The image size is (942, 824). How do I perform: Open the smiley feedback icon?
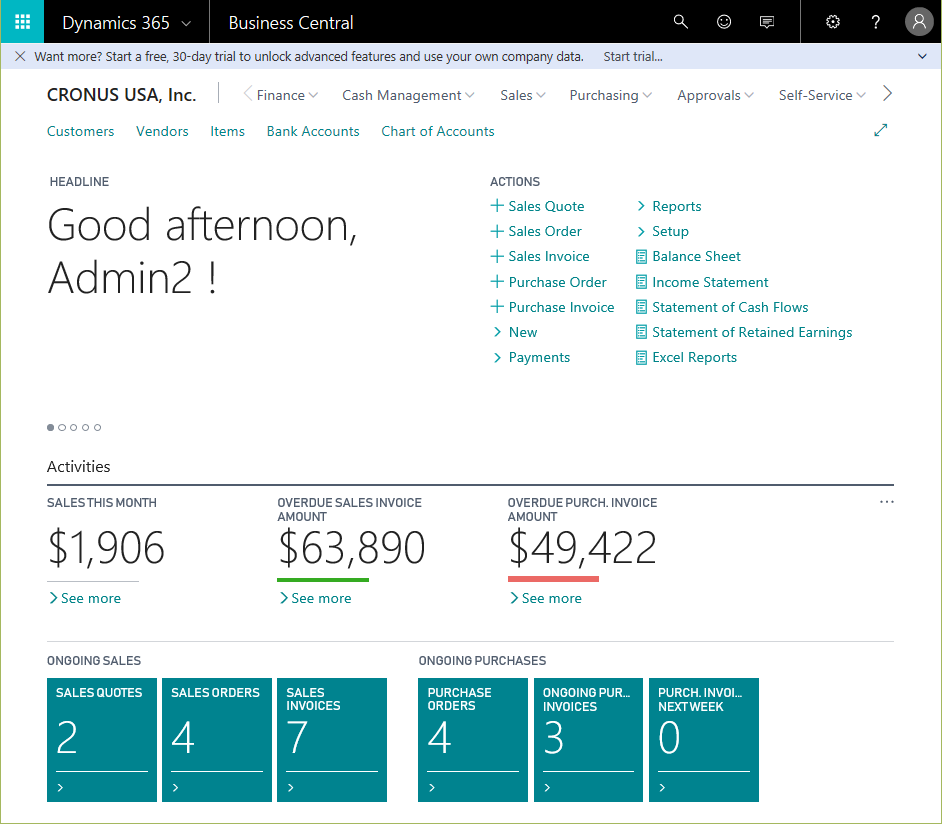724,22
